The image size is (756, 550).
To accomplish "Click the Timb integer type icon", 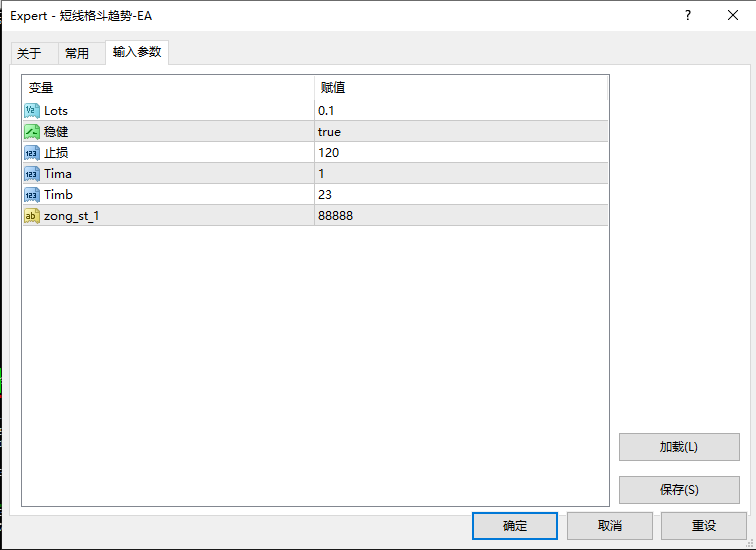I will coord(32,195).
